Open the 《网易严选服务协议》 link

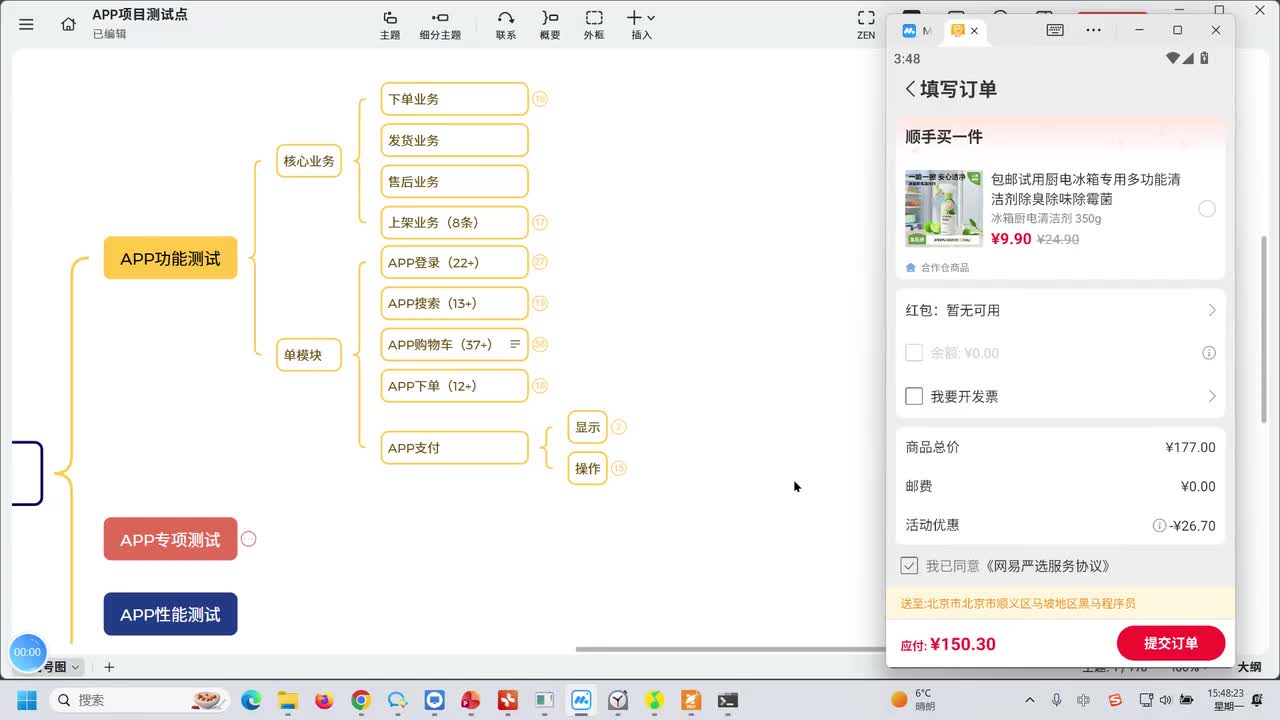point(1049,566)
